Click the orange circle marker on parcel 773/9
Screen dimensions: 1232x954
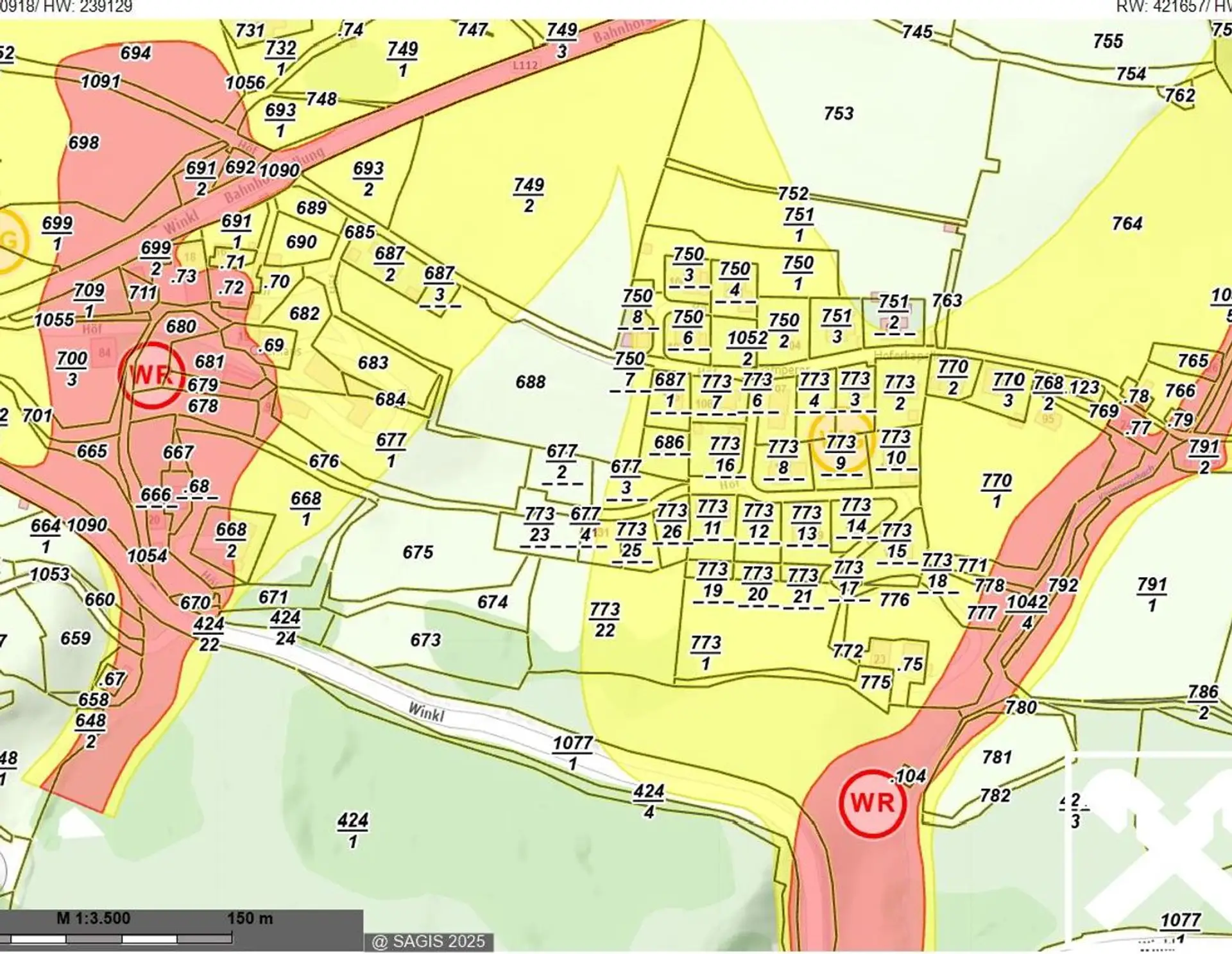pos(841,442)
